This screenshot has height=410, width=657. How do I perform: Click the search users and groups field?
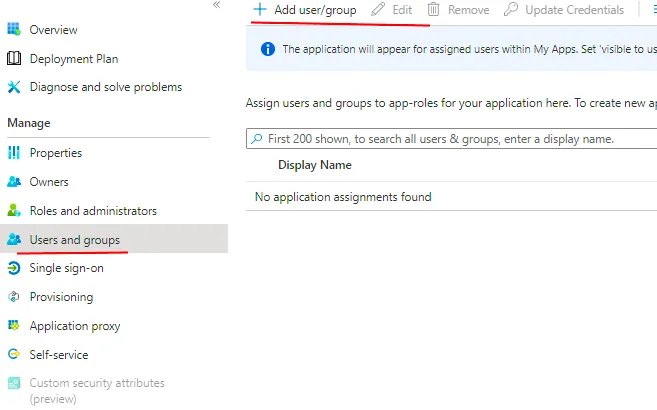click(451, 139)
